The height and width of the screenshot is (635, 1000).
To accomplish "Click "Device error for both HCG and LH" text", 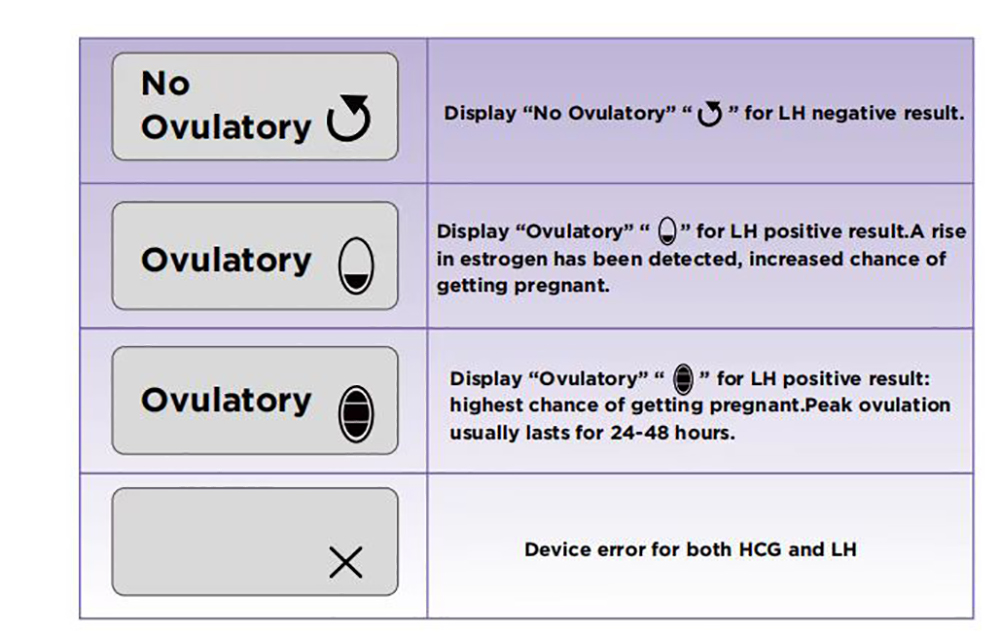I will click(690, 549).
